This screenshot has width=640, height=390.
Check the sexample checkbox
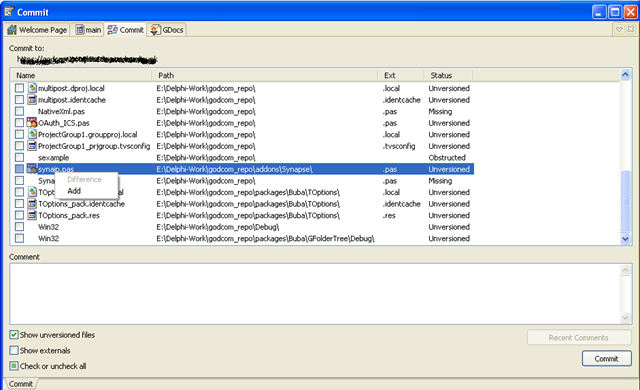(19, 157)
